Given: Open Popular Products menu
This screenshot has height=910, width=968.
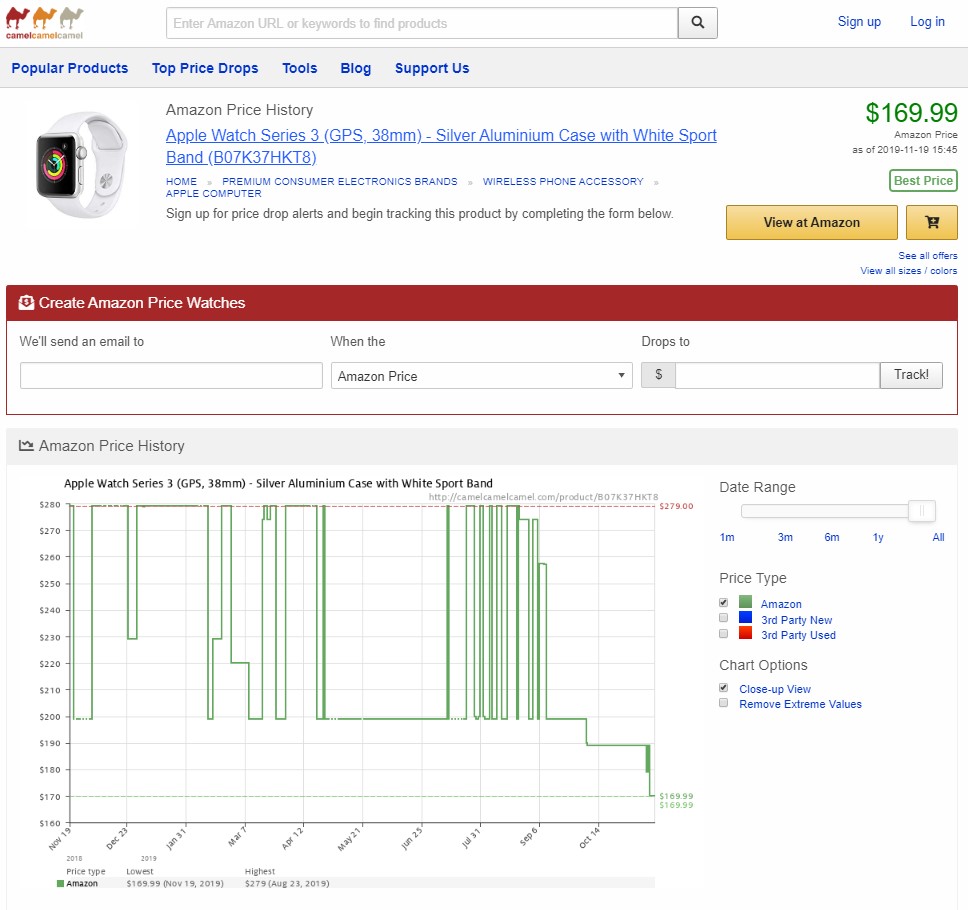Looking at the screenshot, I should pyautogui.click(x=70, y=68).
